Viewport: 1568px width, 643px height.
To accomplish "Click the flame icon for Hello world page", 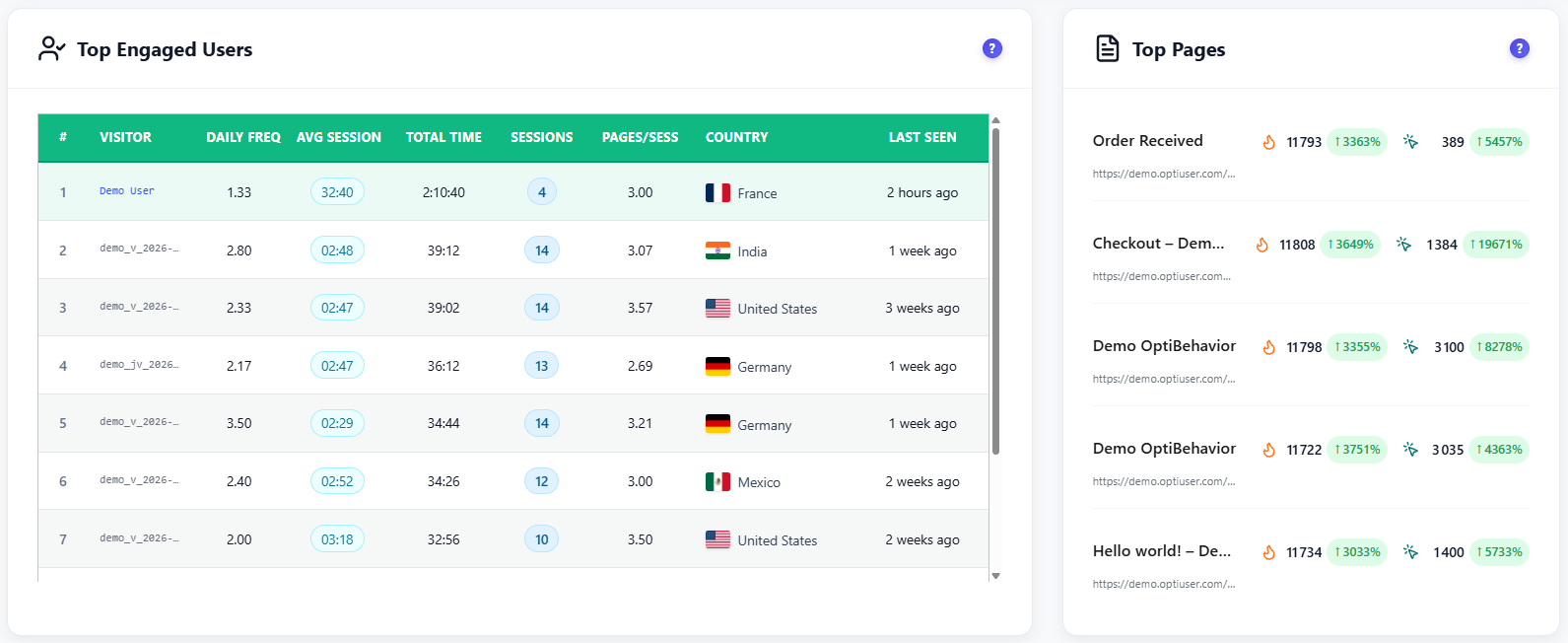I will tap(1269, 552).
